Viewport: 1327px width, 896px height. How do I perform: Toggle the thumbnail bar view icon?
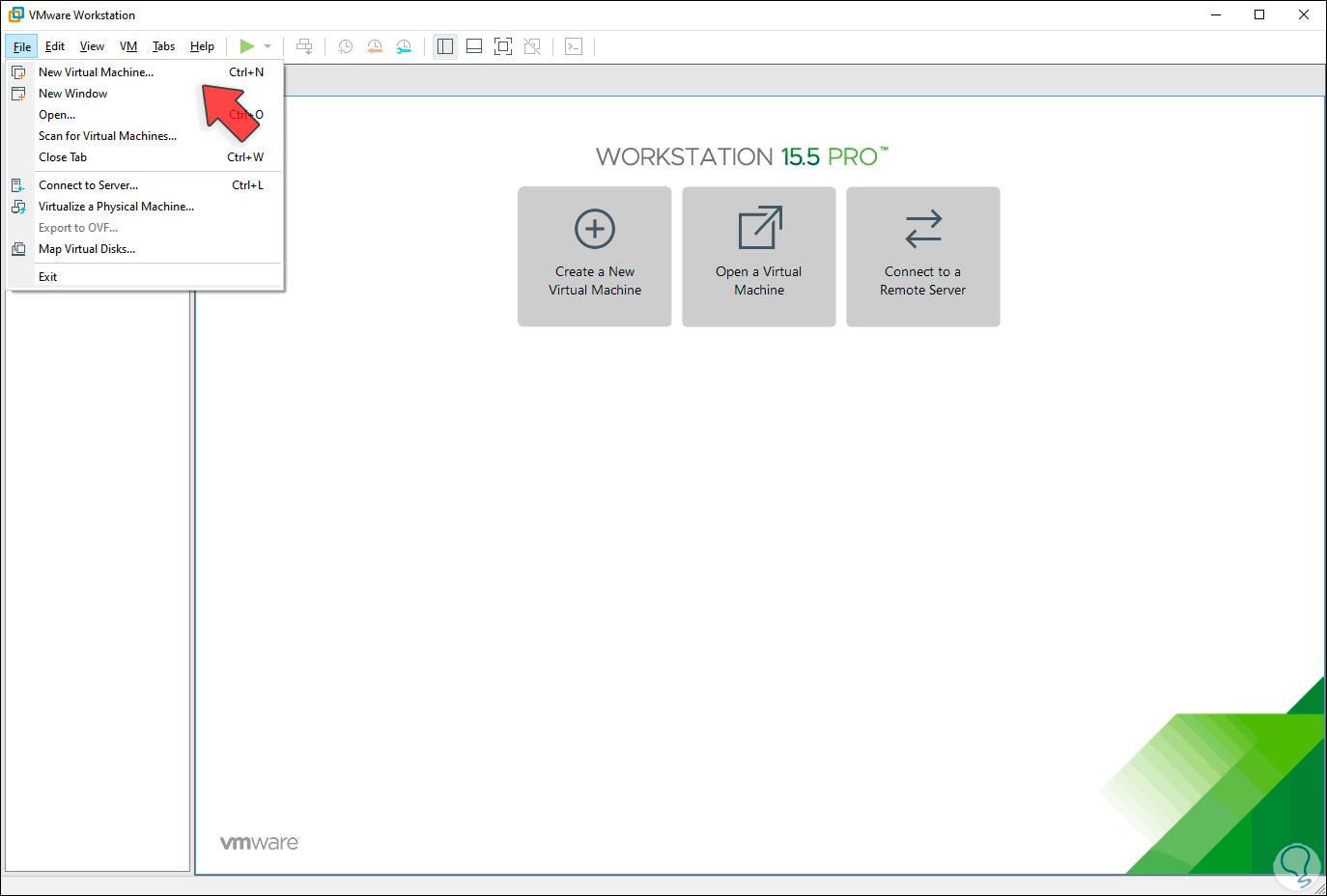coord(474,46)
